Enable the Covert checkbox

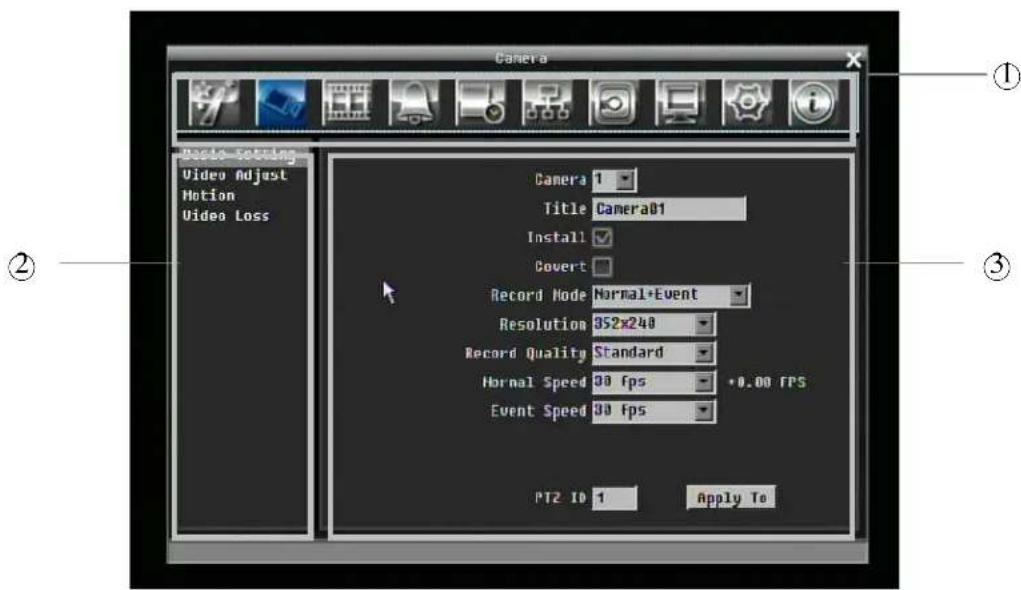point(602,266)
